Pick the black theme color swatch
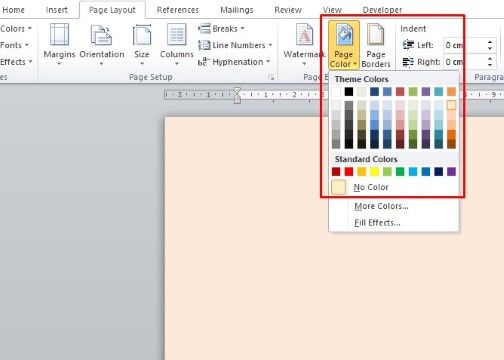 coord(349,92)
